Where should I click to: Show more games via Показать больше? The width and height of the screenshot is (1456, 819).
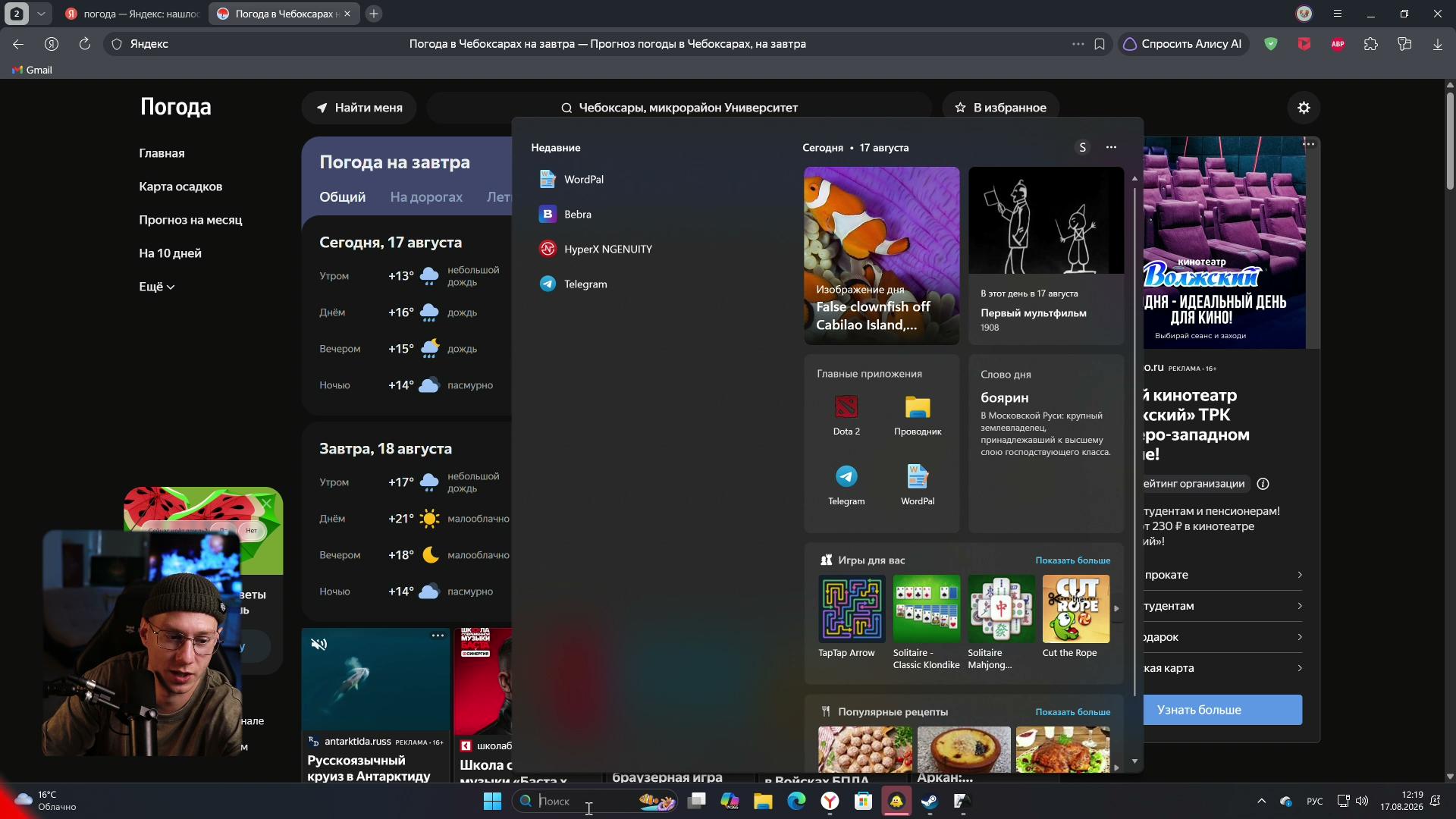coord(1073,560)
